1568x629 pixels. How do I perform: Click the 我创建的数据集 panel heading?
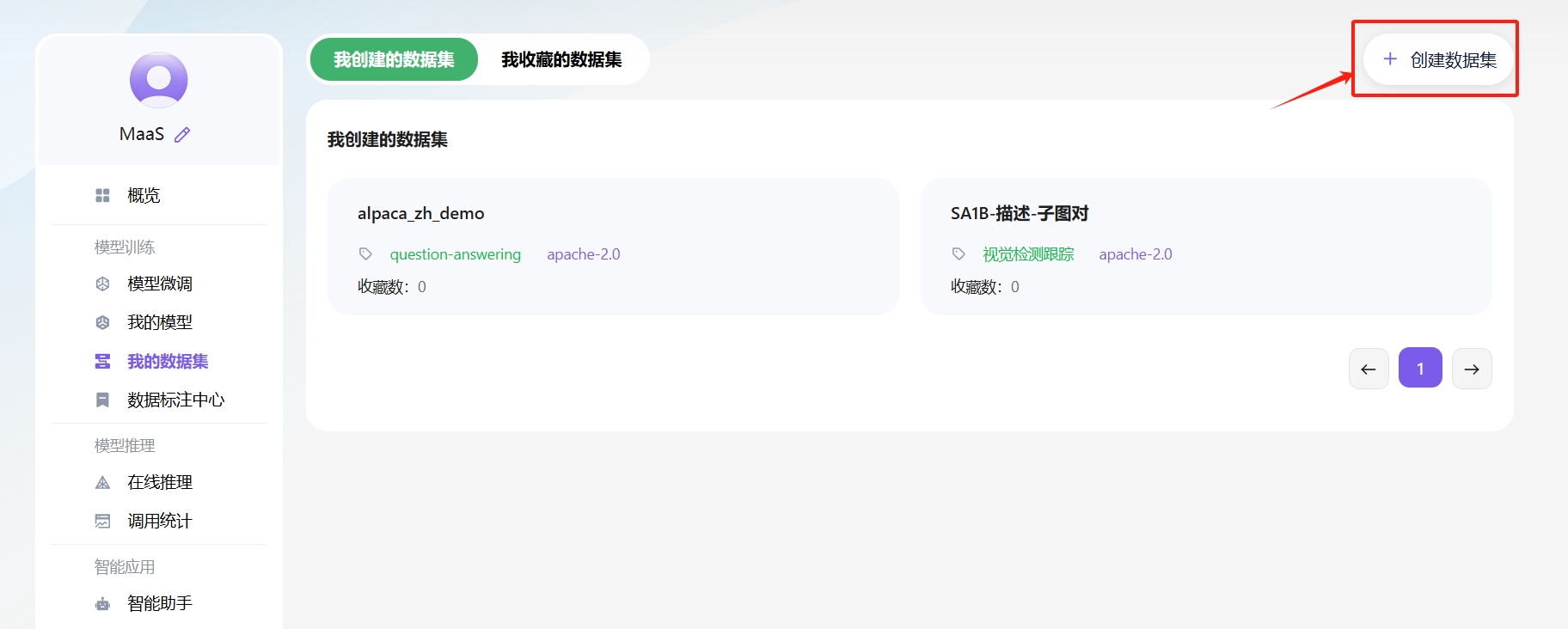click(x=388, y=139)
